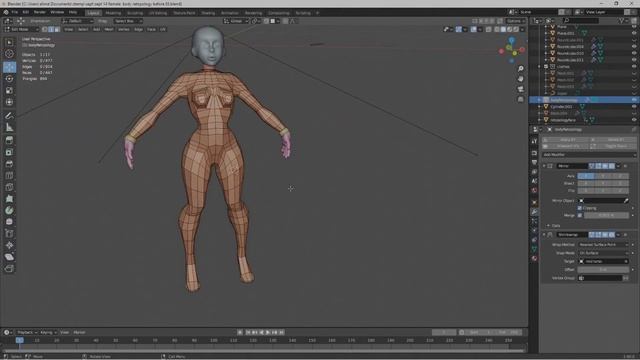Toggle Mirror modifier Y axis
Screen dimensions: 640x360
pyautogui.click(x=603, y=176)
